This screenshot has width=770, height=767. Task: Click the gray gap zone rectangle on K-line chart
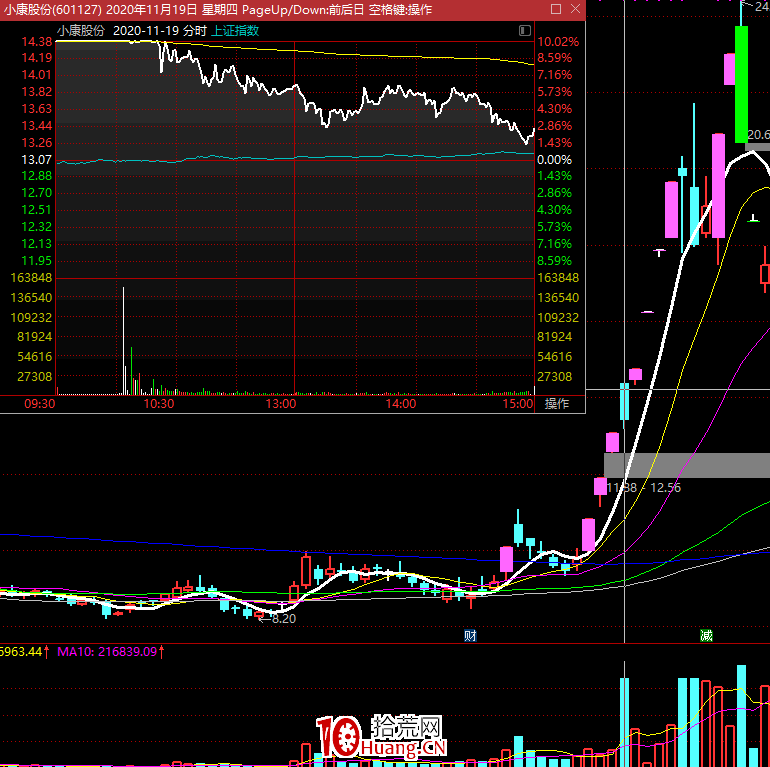(687, 465)
